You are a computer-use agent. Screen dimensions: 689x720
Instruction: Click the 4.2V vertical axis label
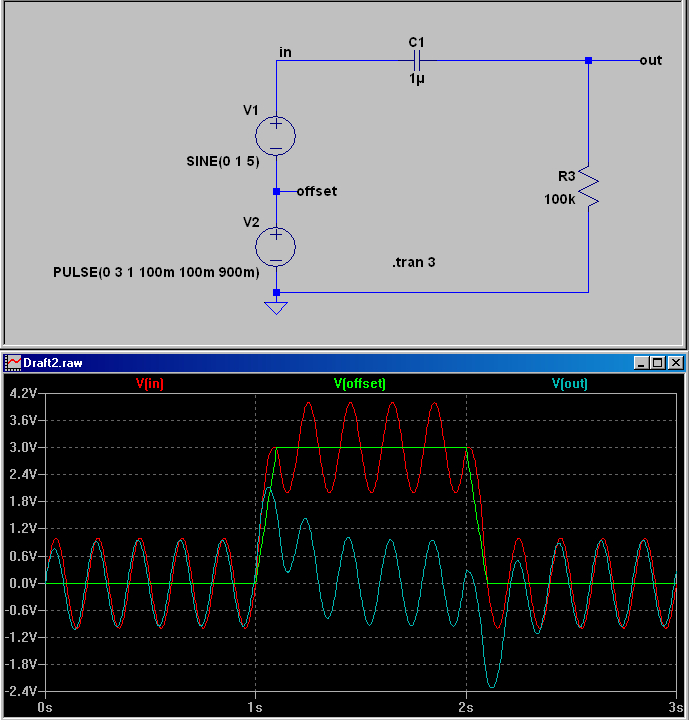pyautogui.click(x=23, y=394)
